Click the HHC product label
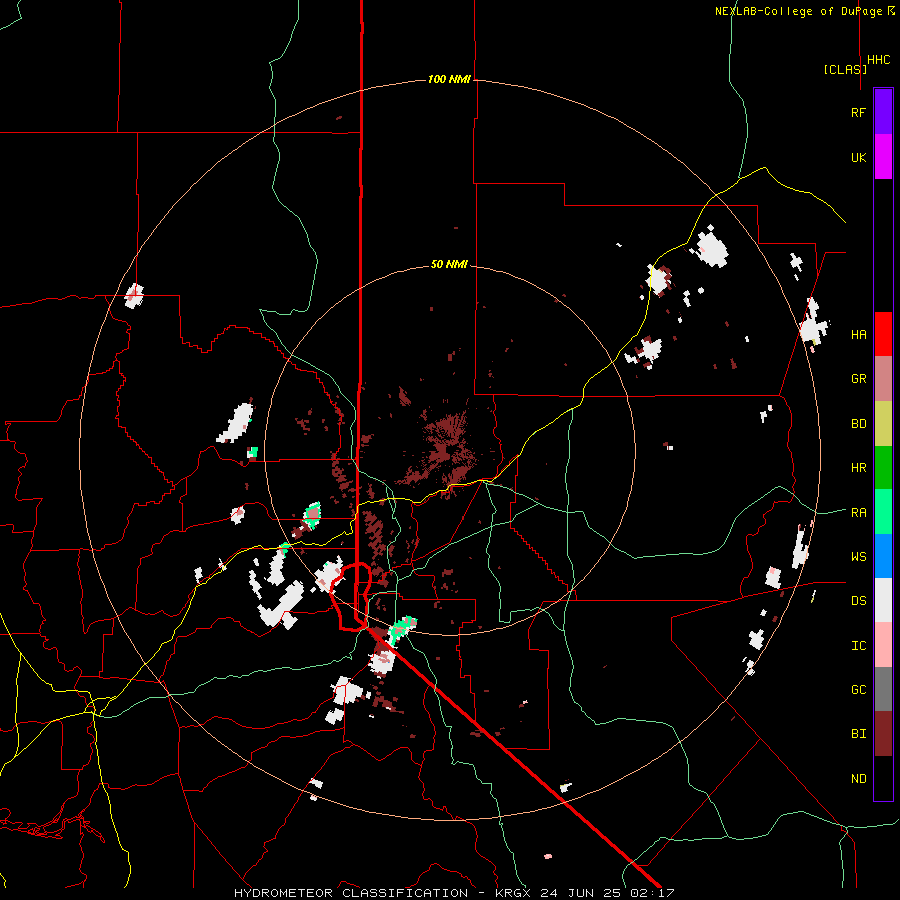Image resolution: width=900 pixels, height=900 pixels. click(x=878, y=60)
